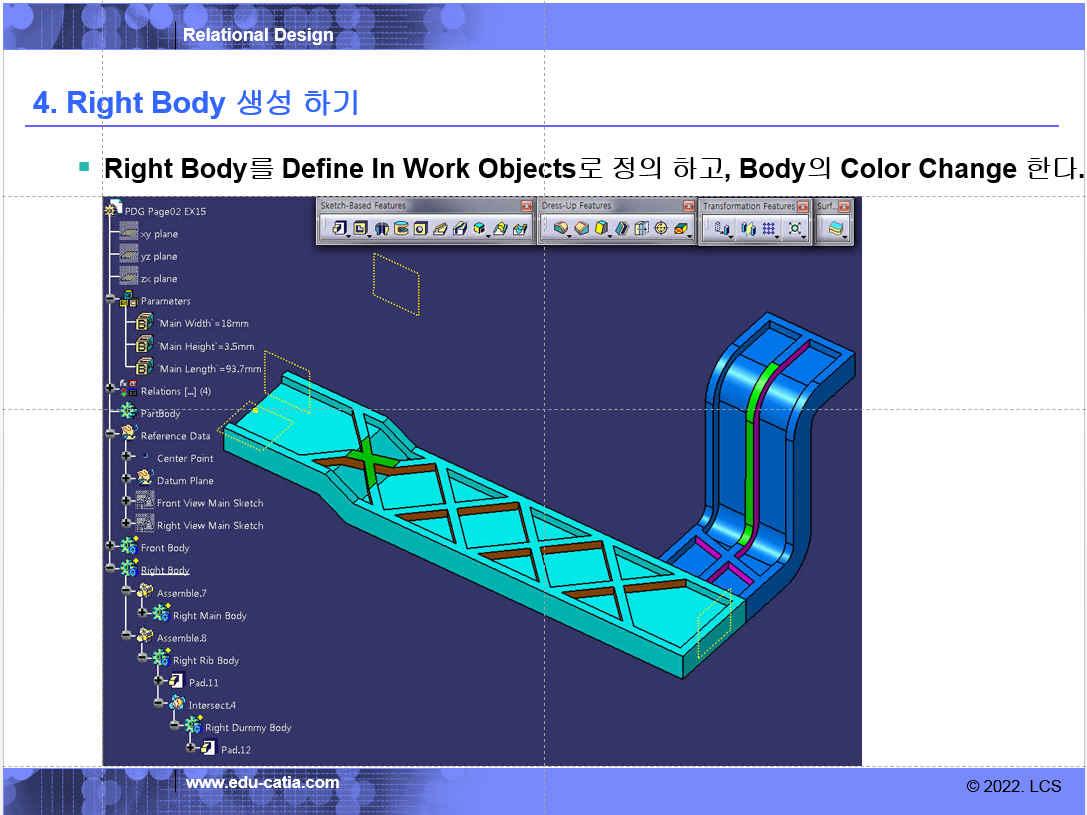Select Right Body in specification tree
This screenshot has width=1087, height=815.
coord(165,571)
